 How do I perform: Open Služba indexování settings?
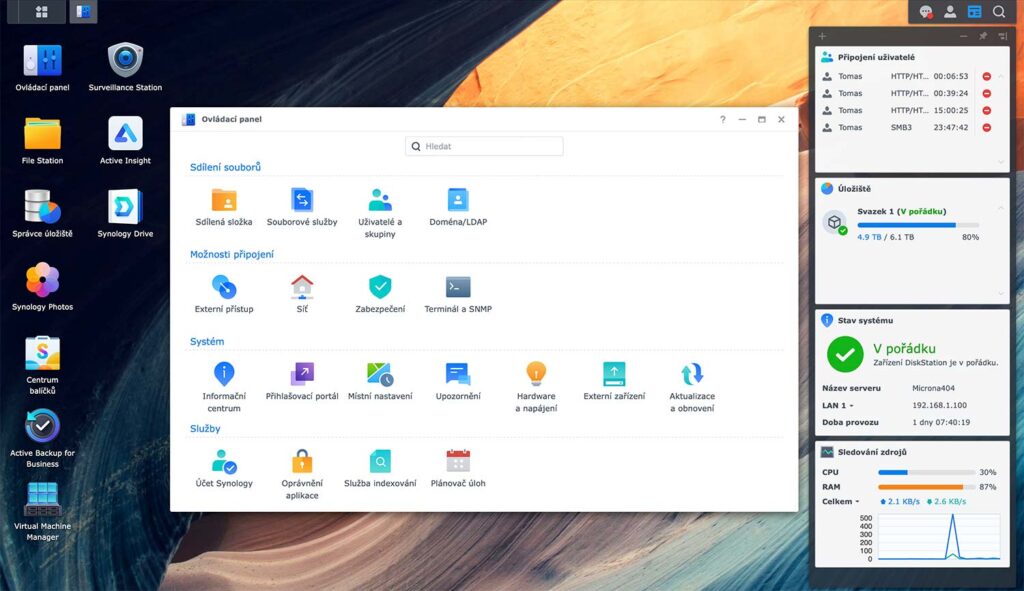point(380,469)
